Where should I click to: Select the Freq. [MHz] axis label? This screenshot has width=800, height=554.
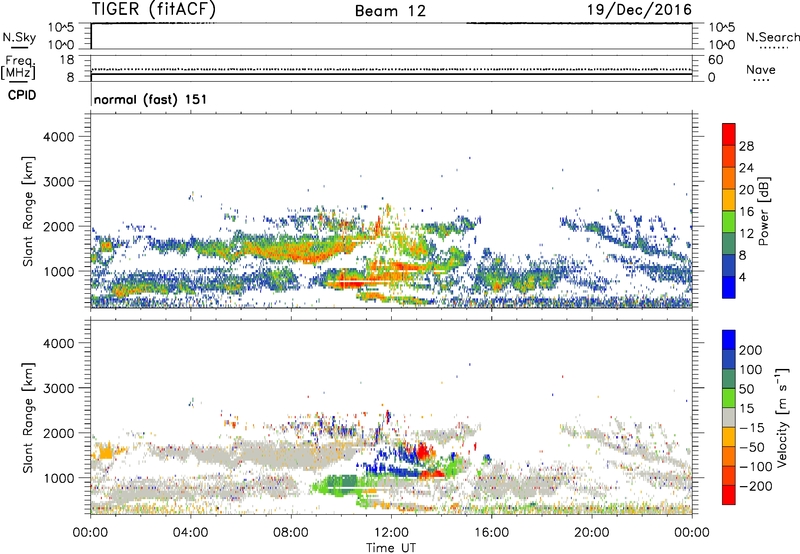[x=18, y=68]
